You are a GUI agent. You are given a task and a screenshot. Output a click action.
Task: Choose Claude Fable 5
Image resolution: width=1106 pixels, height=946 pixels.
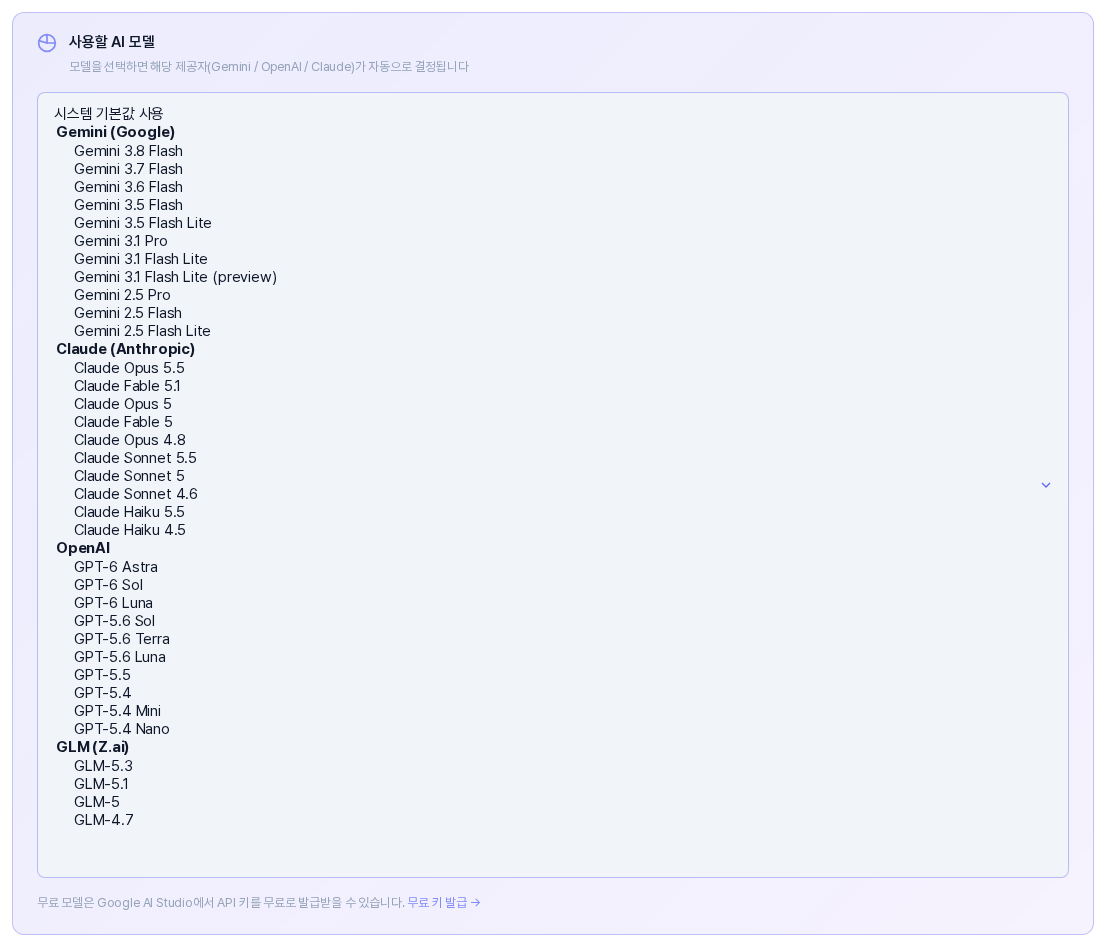[x=123, y=422]
